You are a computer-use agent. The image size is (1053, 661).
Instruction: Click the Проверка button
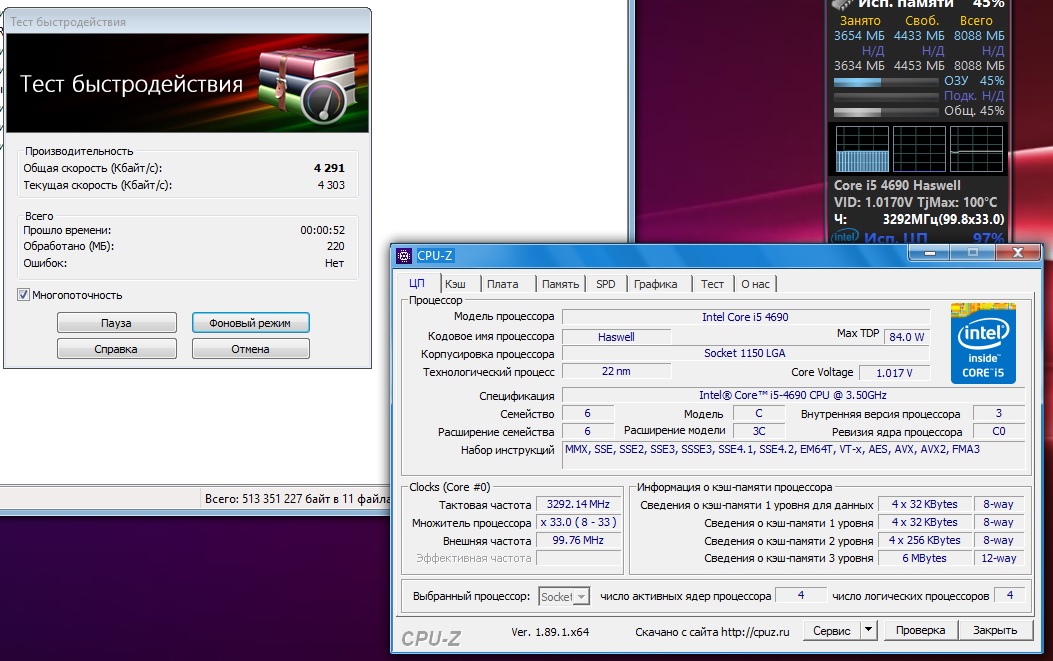[920, 630]
